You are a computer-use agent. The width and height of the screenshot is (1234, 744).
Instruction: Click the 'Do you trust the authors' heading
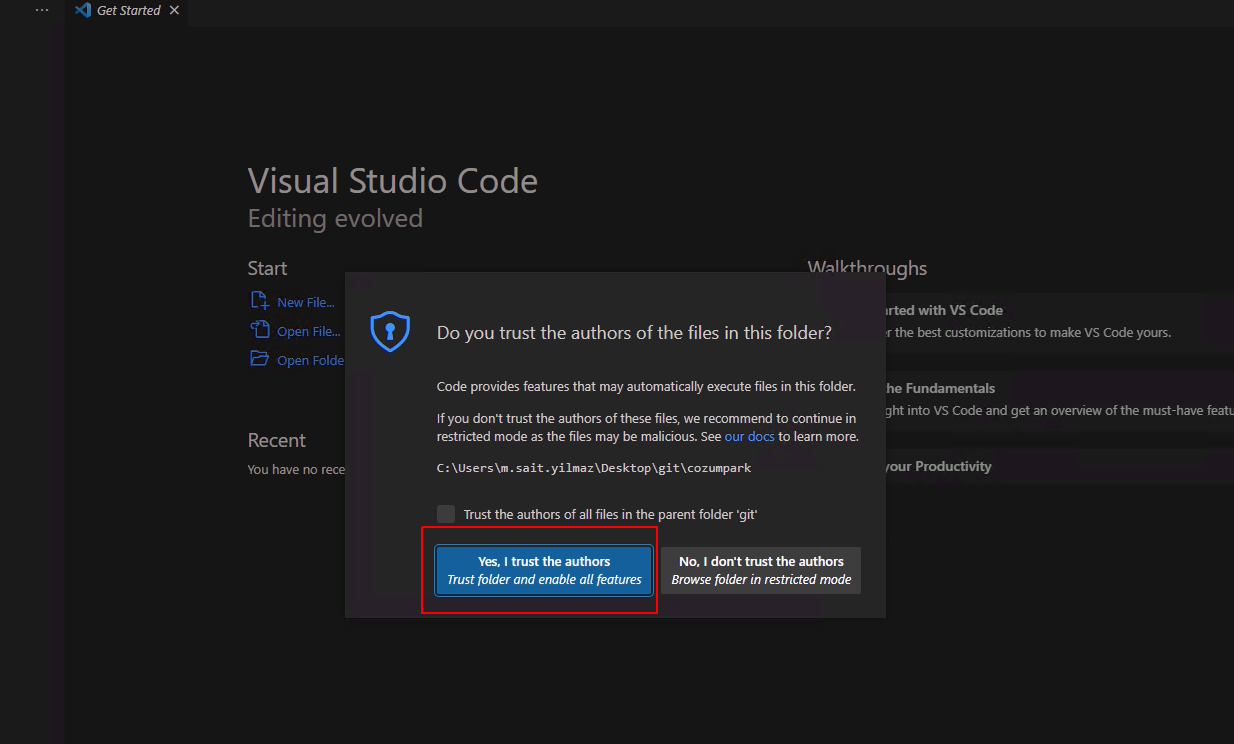634,332
